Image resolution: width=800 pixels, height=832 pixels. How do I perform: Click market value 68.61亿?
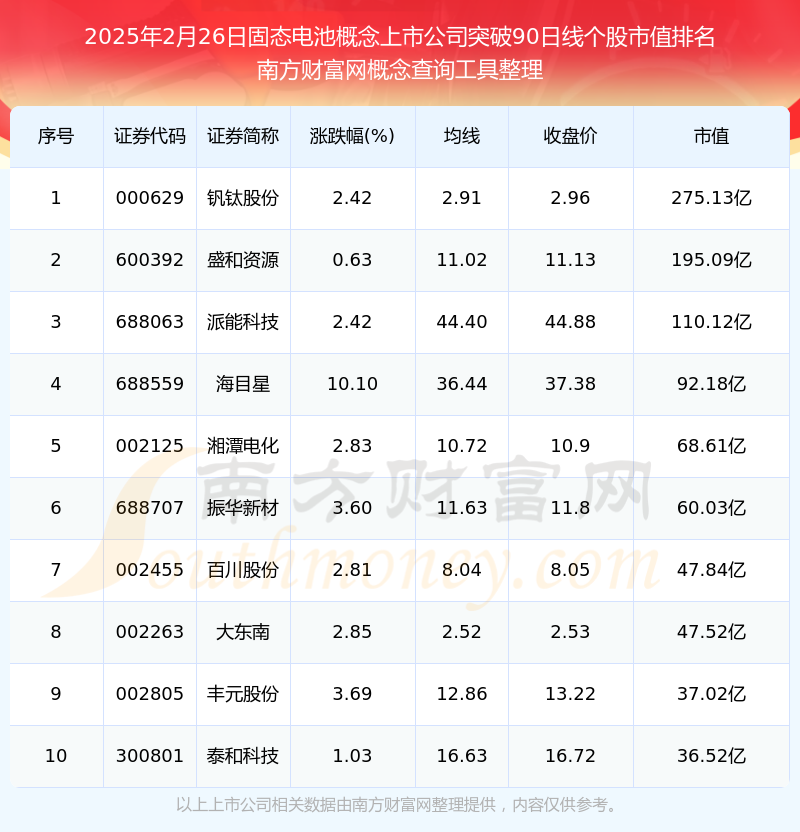(x=711, y=446)
